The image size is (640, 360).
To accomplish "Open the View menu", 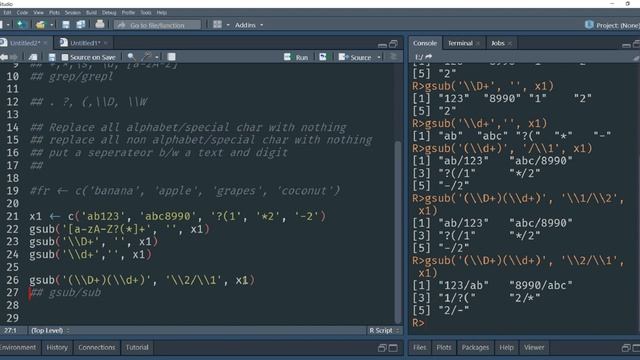I will pos(38,13).
